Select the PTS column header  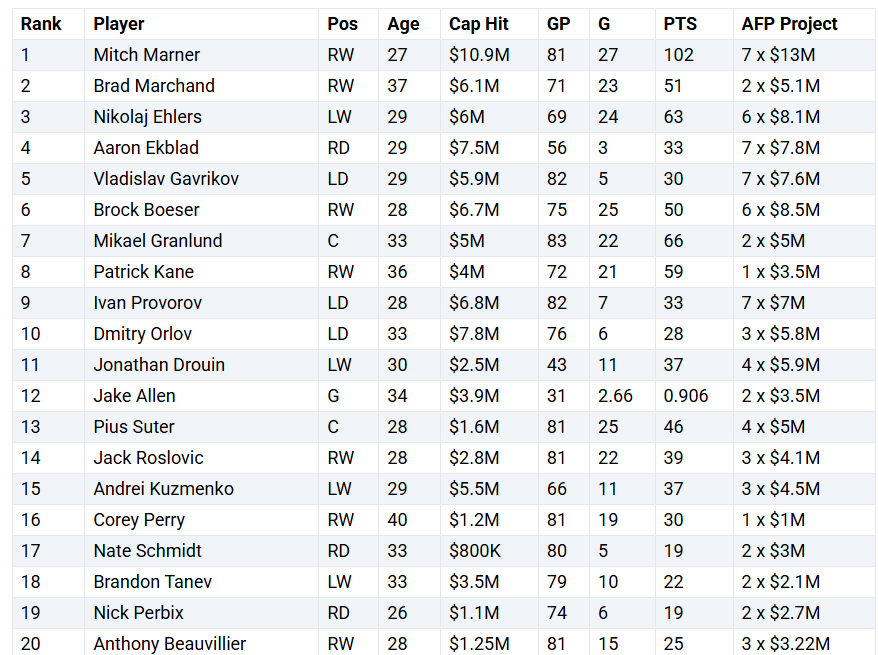coord(680,24)
